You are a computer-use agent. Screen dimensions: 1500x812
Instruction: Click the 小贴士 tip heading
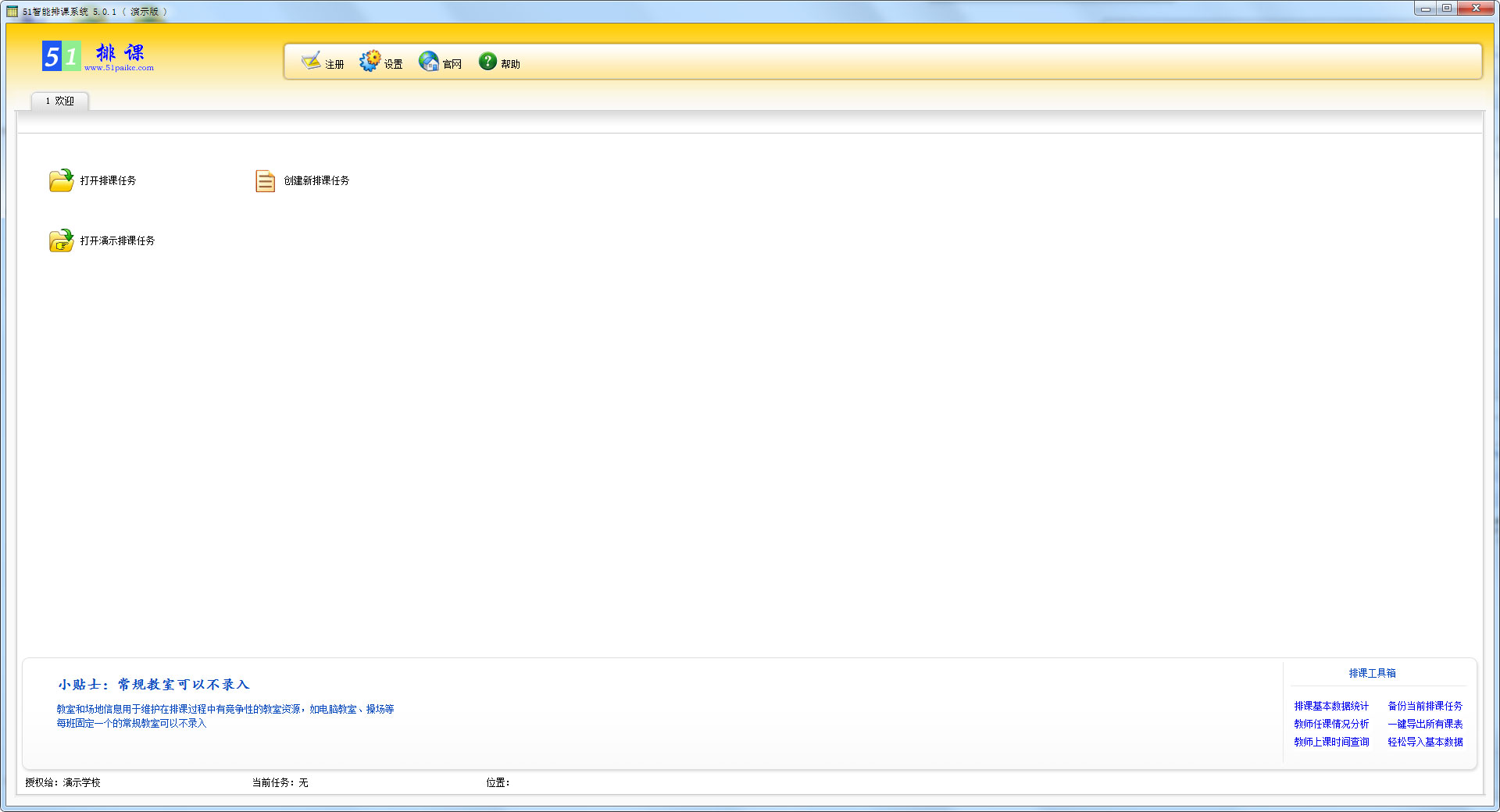pyautogui.click(x=153, y=685)
